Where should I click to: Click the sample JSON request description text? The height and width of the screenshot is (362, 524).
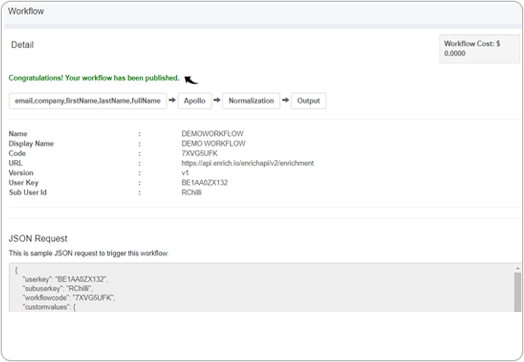(x=89, y=253)
